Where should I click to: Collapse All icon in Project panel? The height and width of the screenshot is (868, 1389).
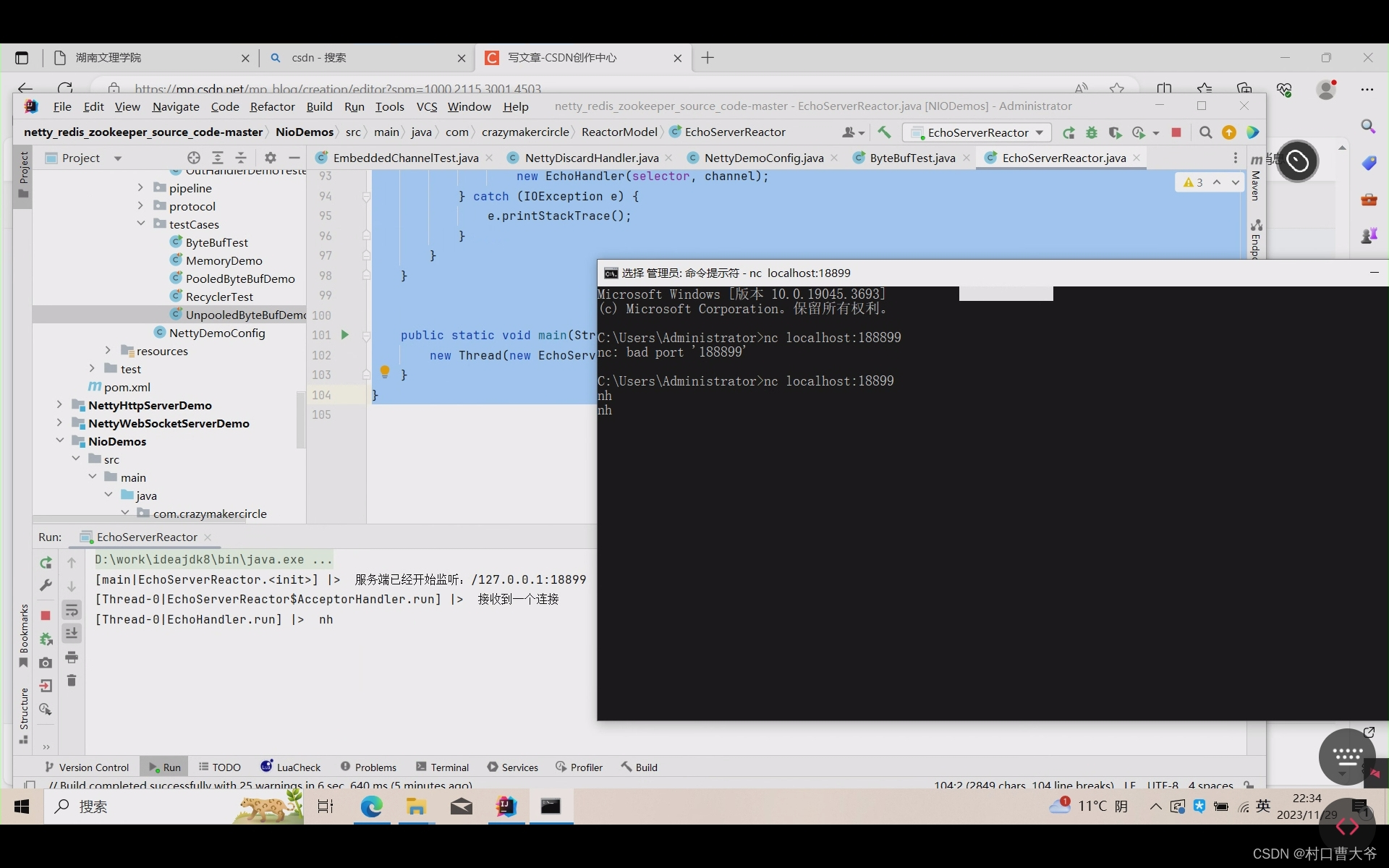[241, 158]
